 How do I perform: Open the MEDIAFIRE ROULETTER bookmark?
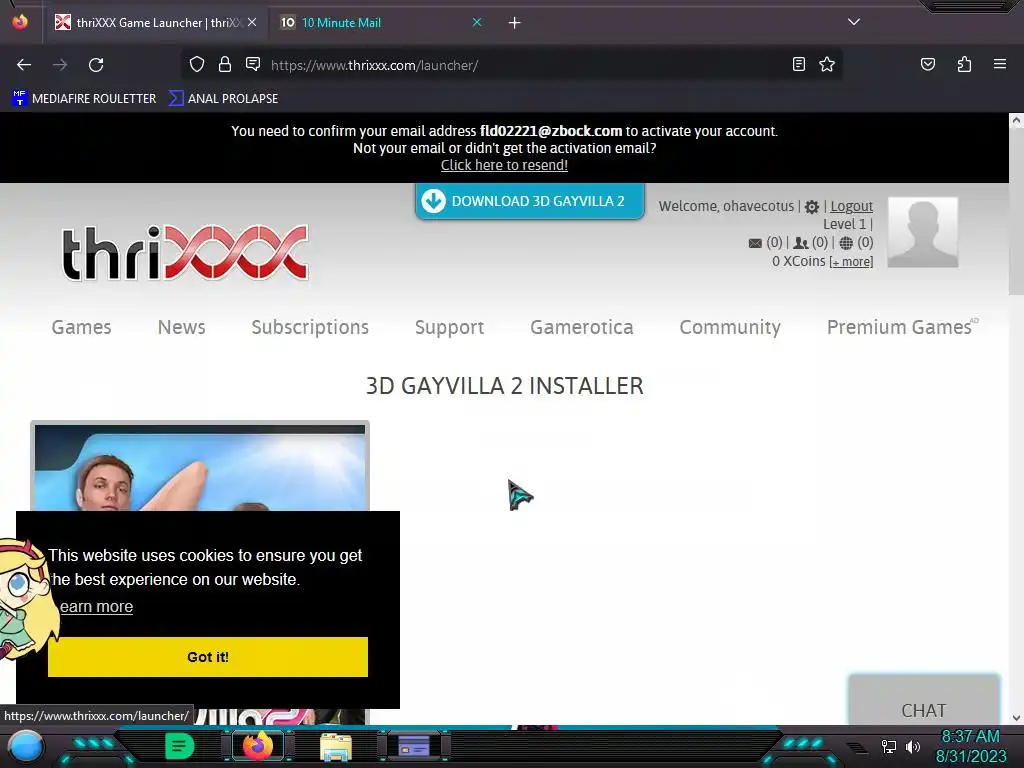(84, 99)
